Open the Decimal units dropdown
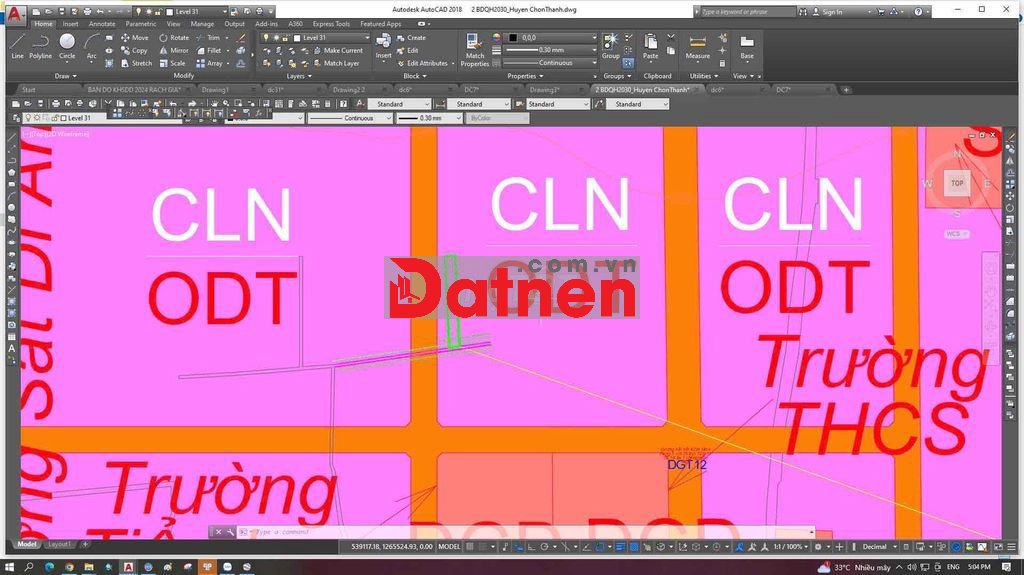This screenshot has height=575, width=1024. (x=878, y=547)
